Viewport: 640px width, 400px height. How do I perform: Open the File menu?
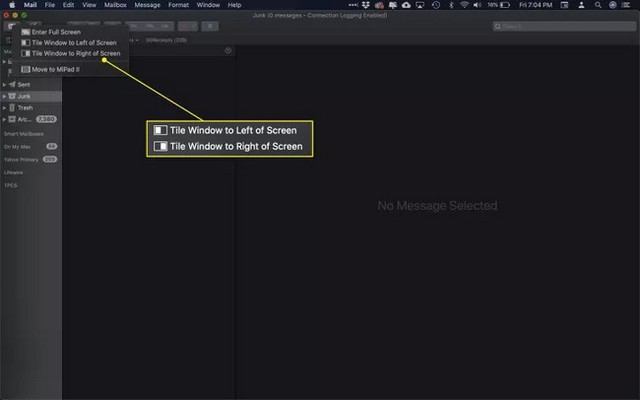click(x=49, y=5)
